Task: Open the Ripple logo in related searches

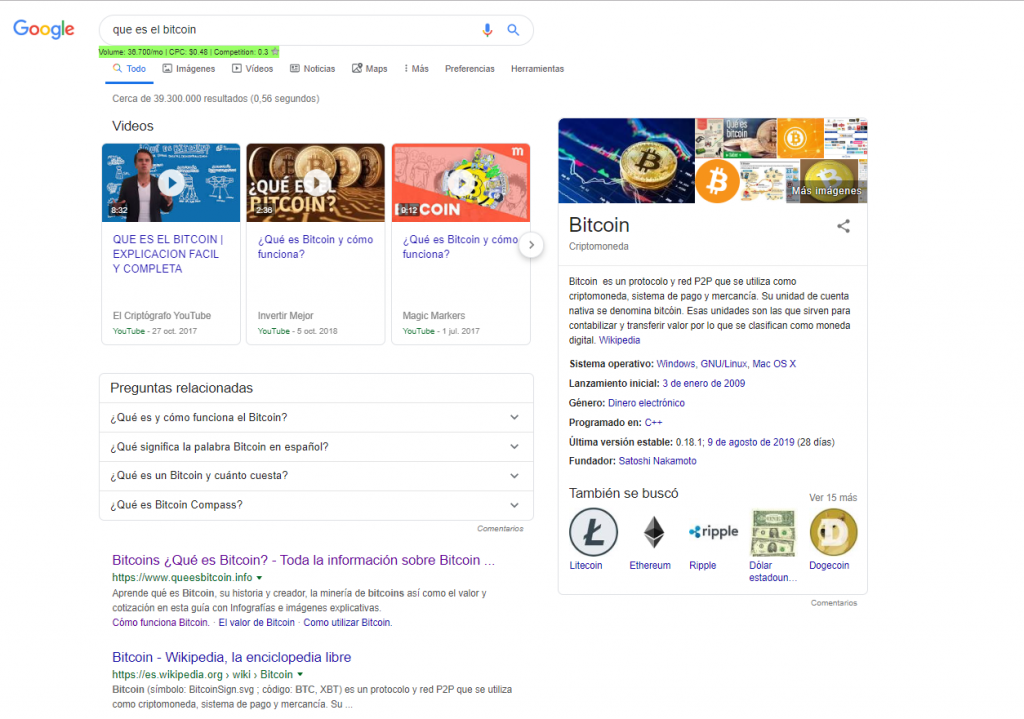Action: (x=713, y=532)
